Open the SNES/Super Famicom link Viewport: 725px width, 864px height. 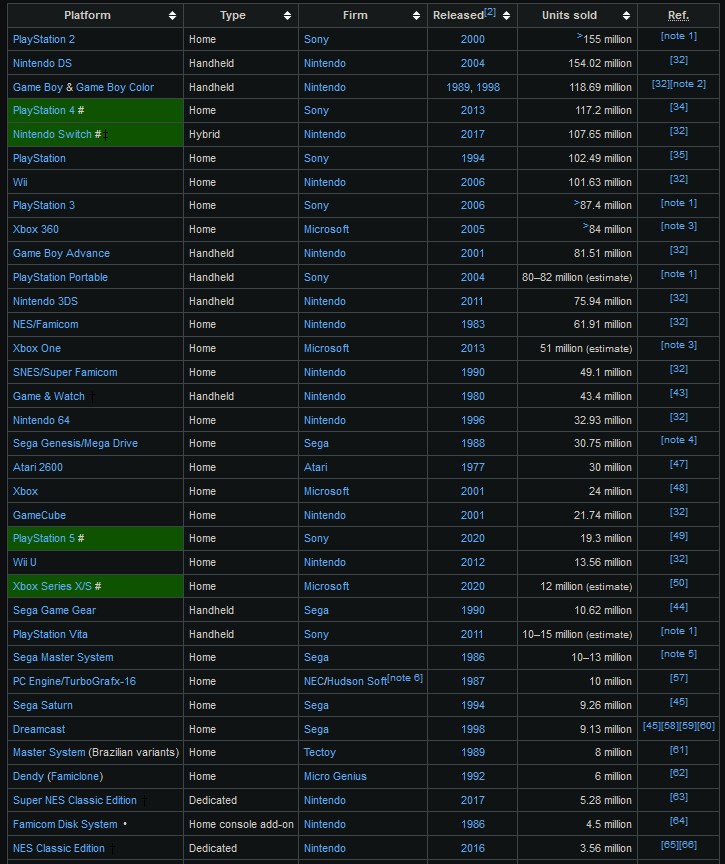tap(65, 372)
